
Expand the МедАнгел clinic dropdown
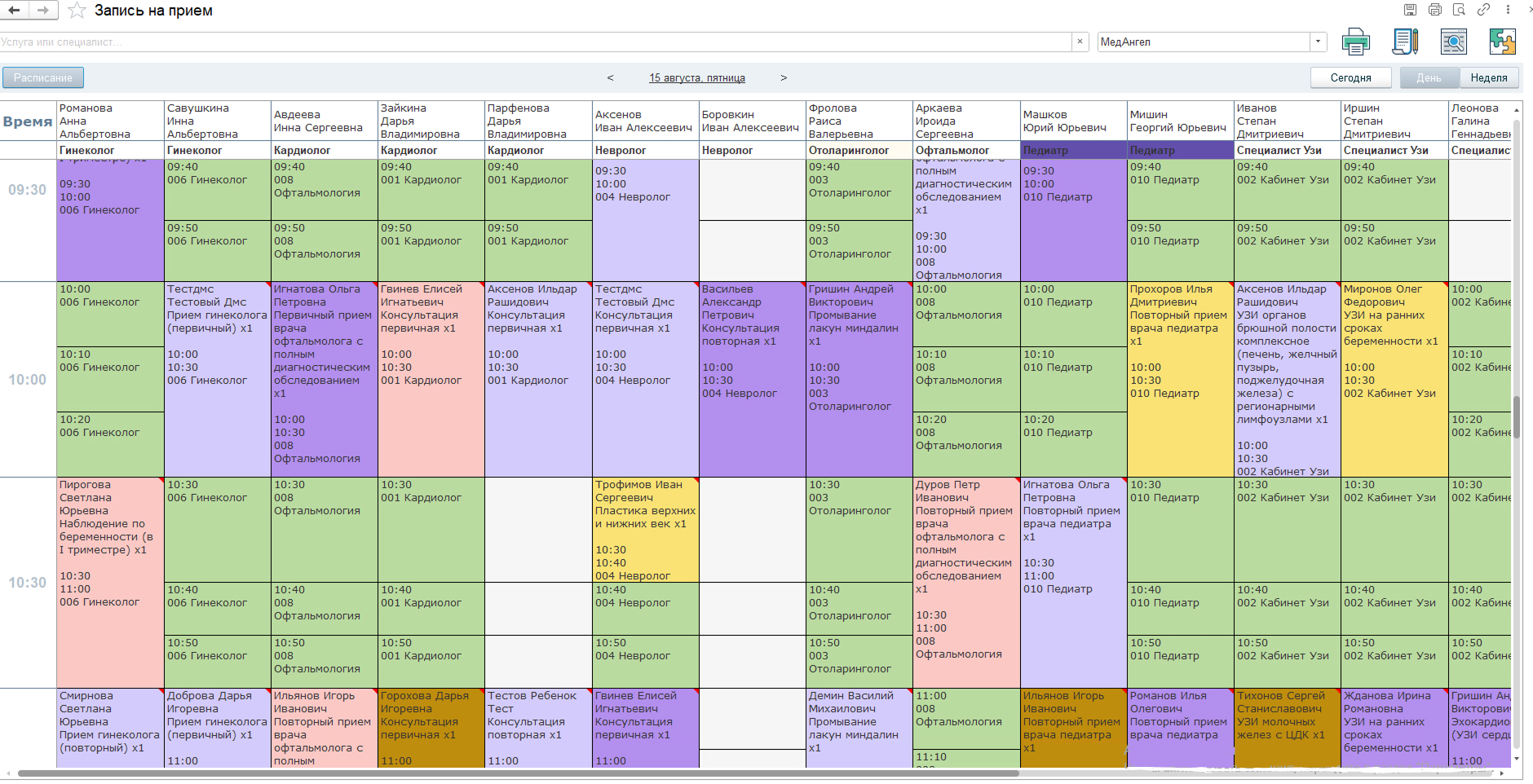pos(1318,42)
